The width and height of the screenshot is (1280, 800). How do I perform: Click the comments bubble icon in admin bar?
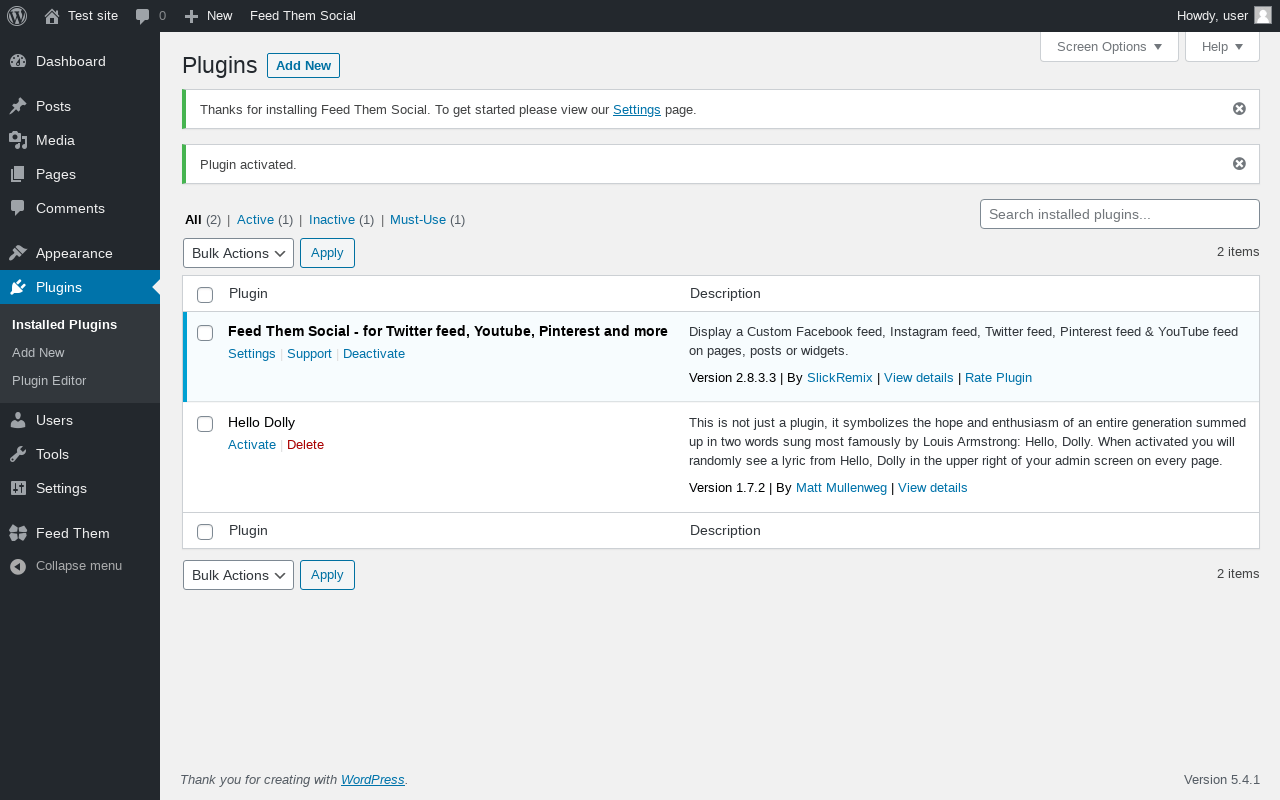point(142,16)
